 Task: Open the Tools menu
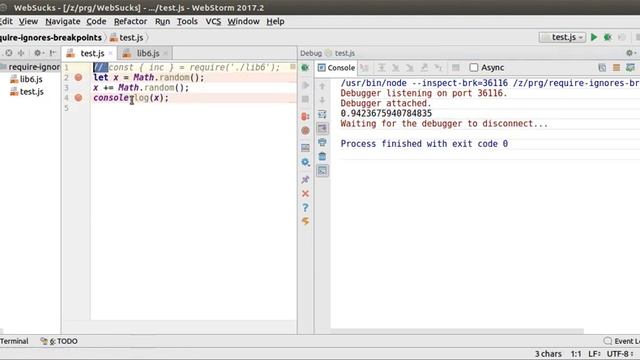pyautogui.click(x=187, y=21)
